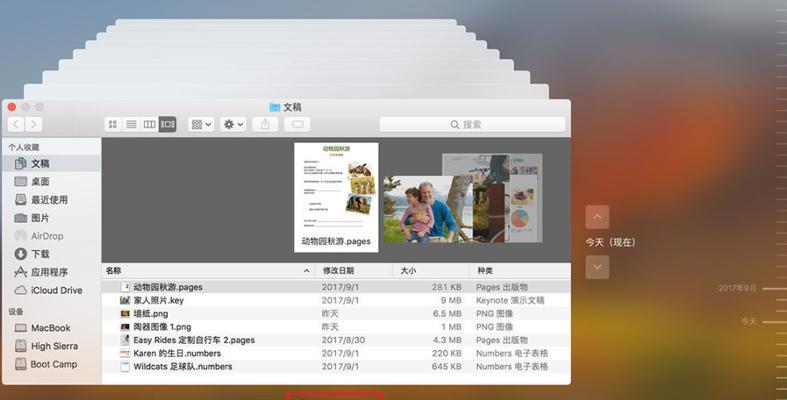Viewport: 787px width, 400px height.
Task: Select 文稿 in the sidebar
Action: point(51,163)
